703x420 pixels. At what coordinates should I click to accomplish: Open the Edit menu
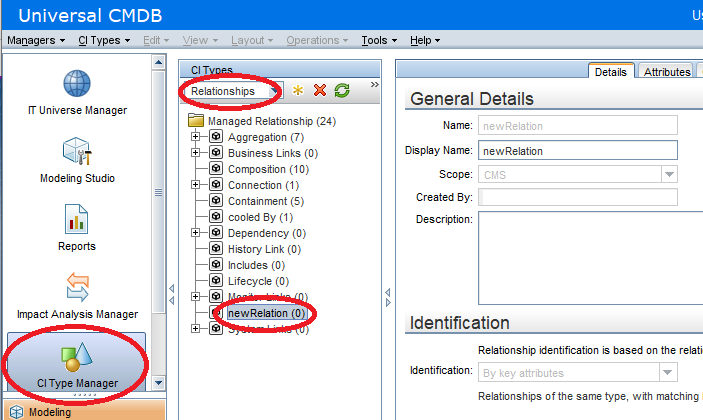[x=156, y=40]
